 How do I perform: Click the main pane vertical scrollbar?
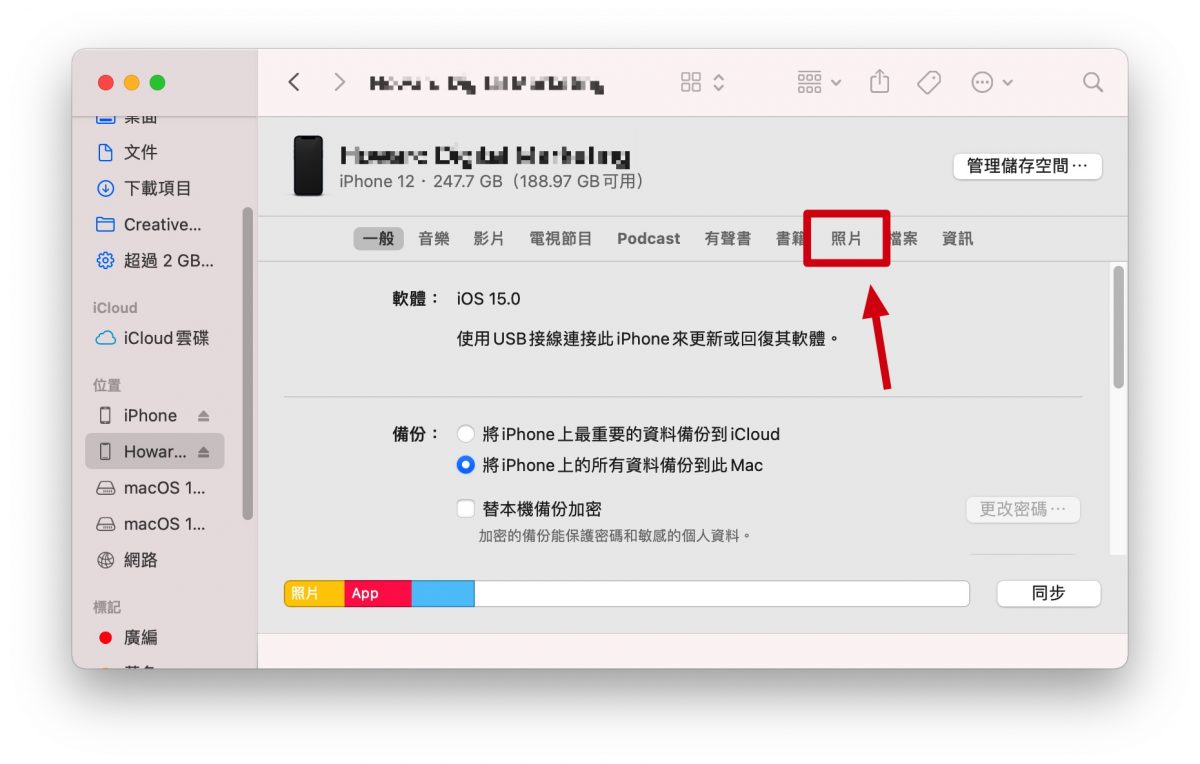click(1118, 327)
